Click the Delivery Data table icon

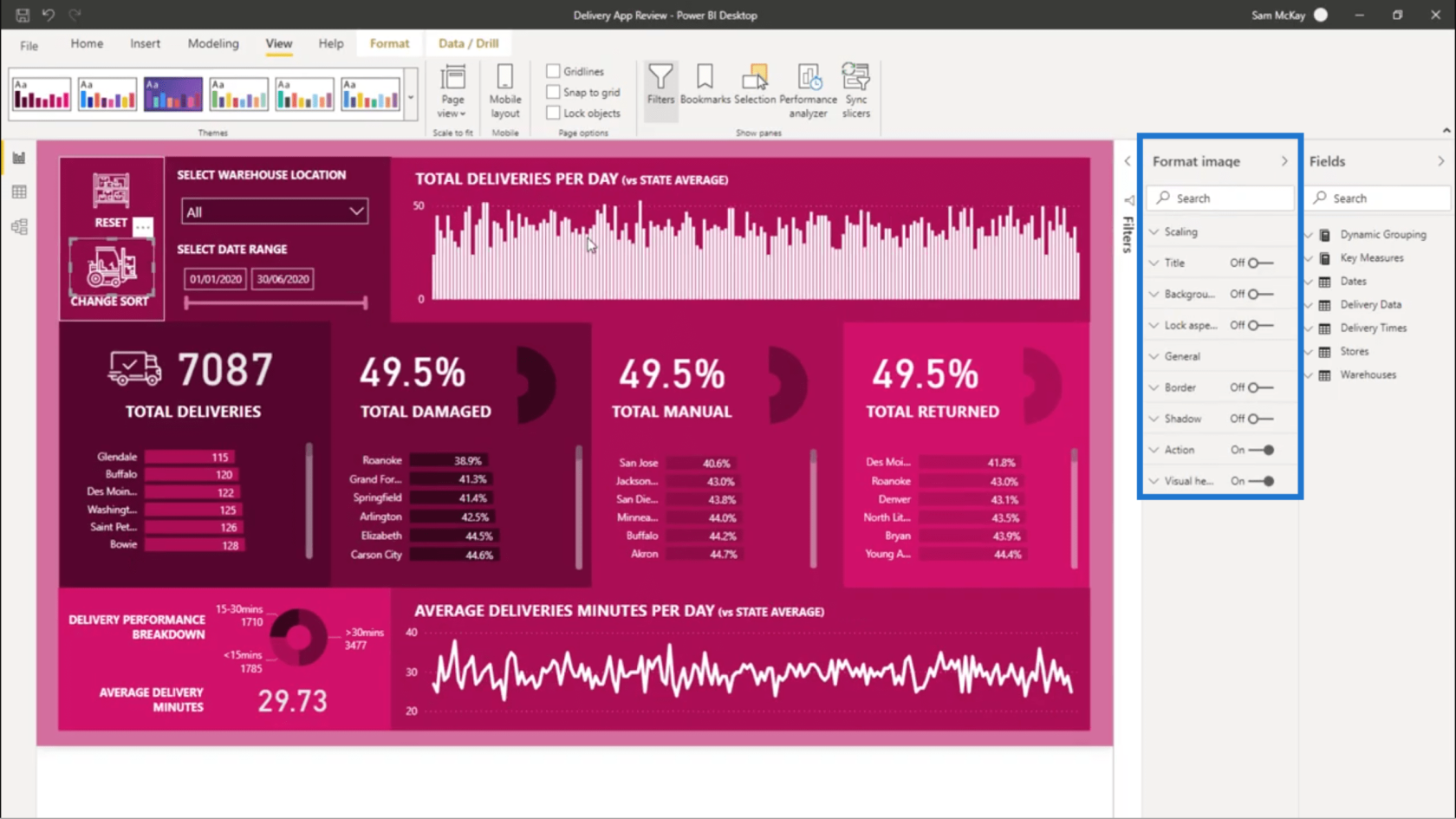[x=1324, y=305]
